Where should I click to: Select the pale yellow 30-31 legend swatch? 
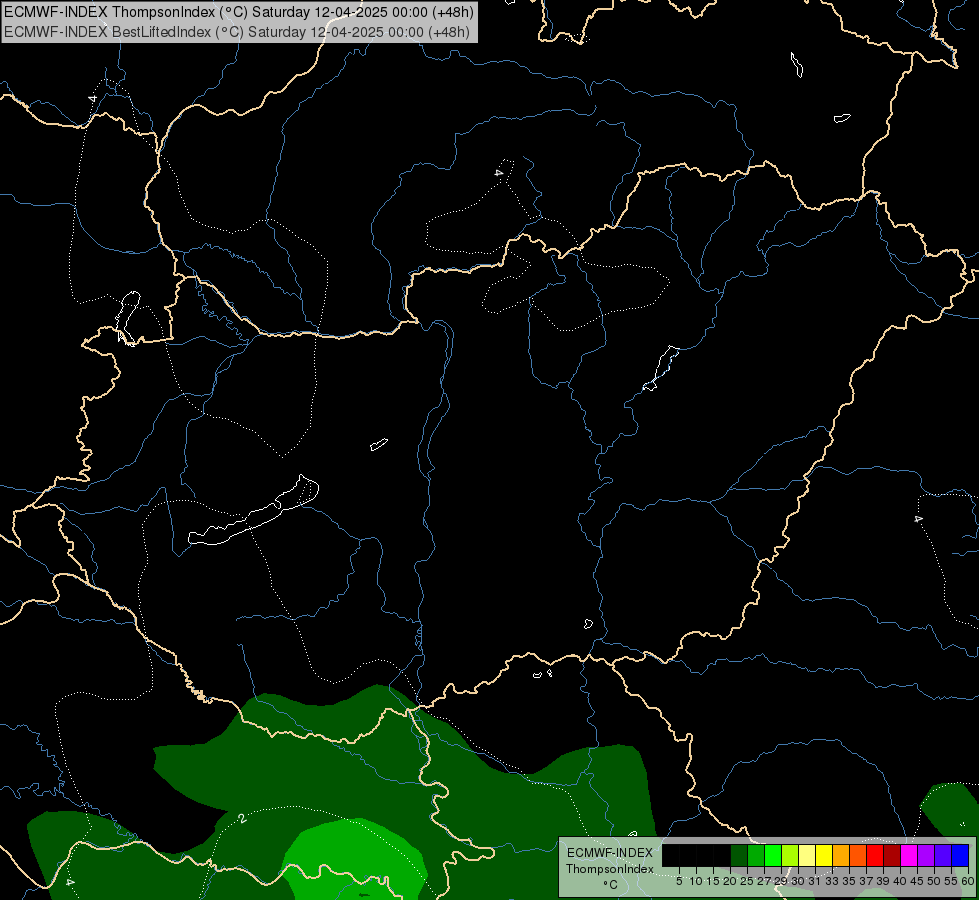(807, 855)
